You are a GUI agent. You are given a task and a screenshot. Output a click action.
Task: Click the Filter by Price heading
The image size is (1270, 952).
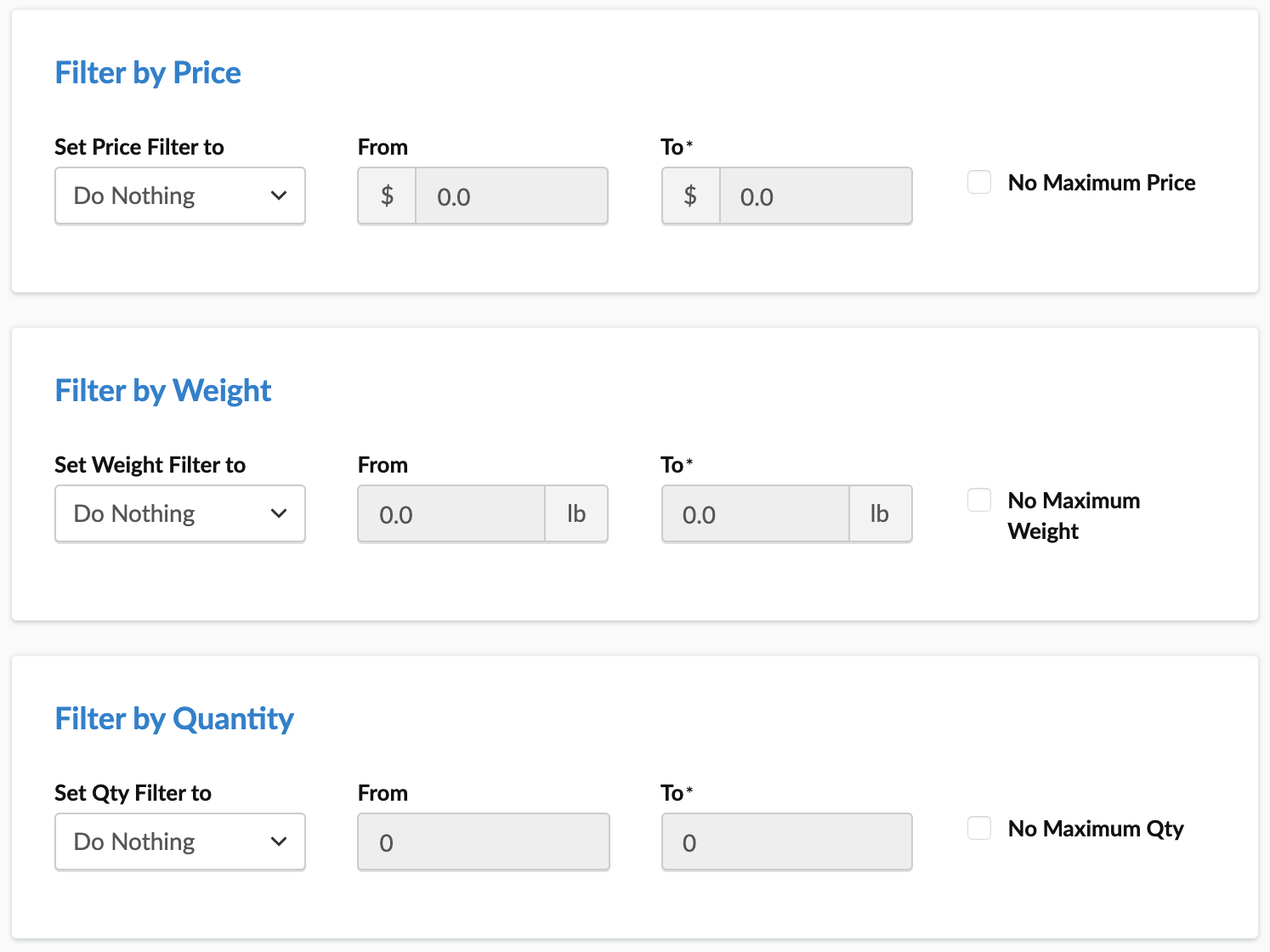(148, 73)
